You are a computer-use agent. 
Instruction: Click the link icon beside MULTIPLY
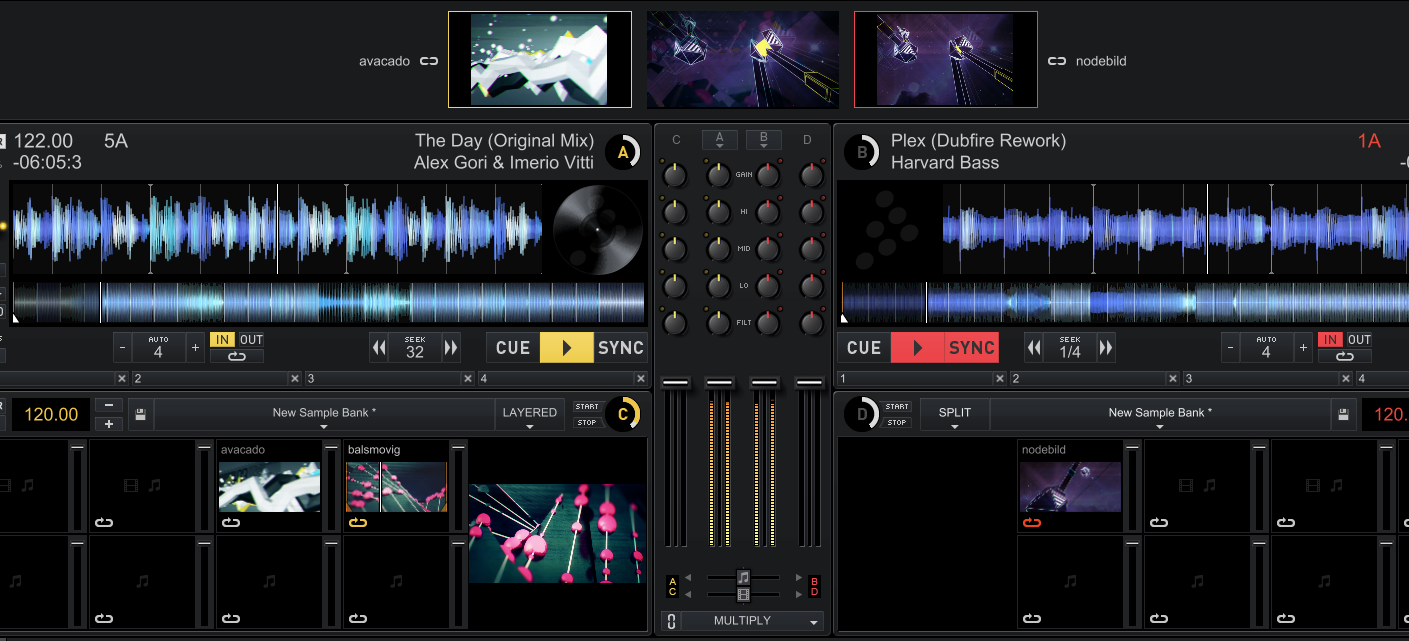pyautogui.click(x=672, y=621)
